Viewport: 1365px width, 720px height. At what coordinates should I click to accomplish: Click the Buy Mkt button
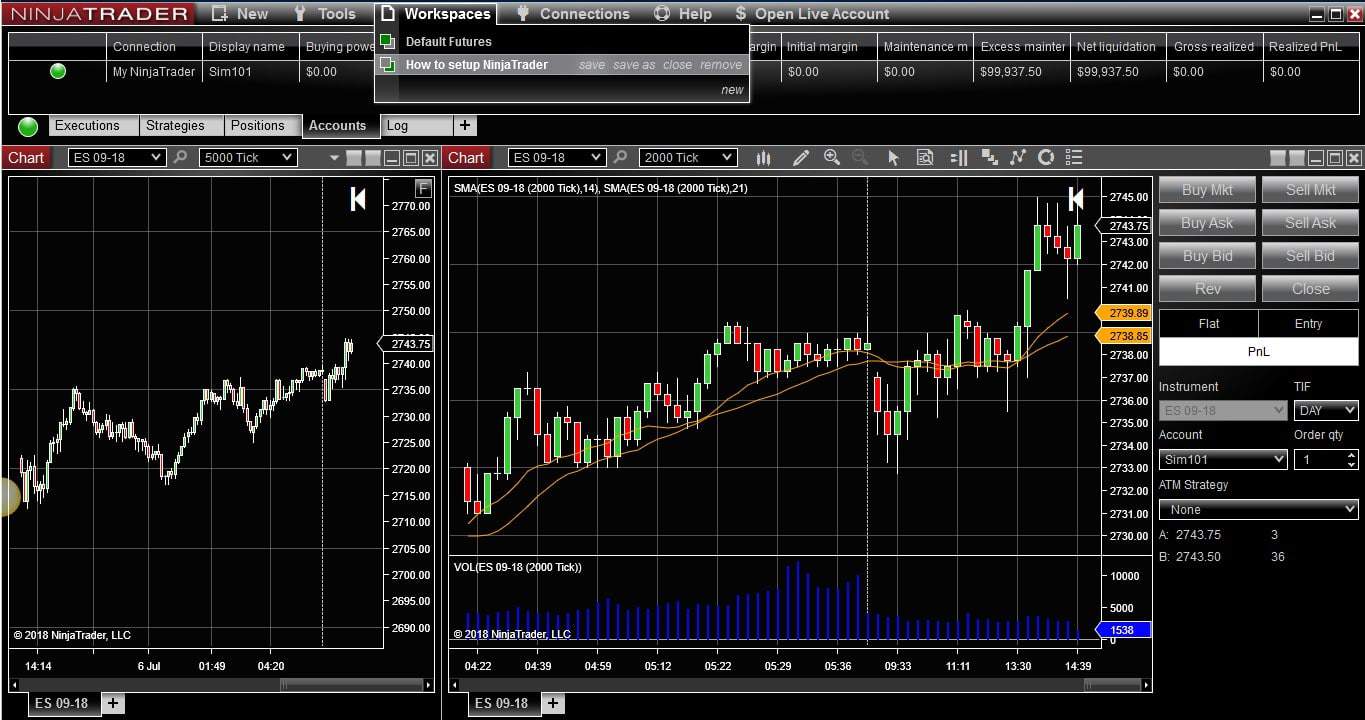coord(1207,190)
